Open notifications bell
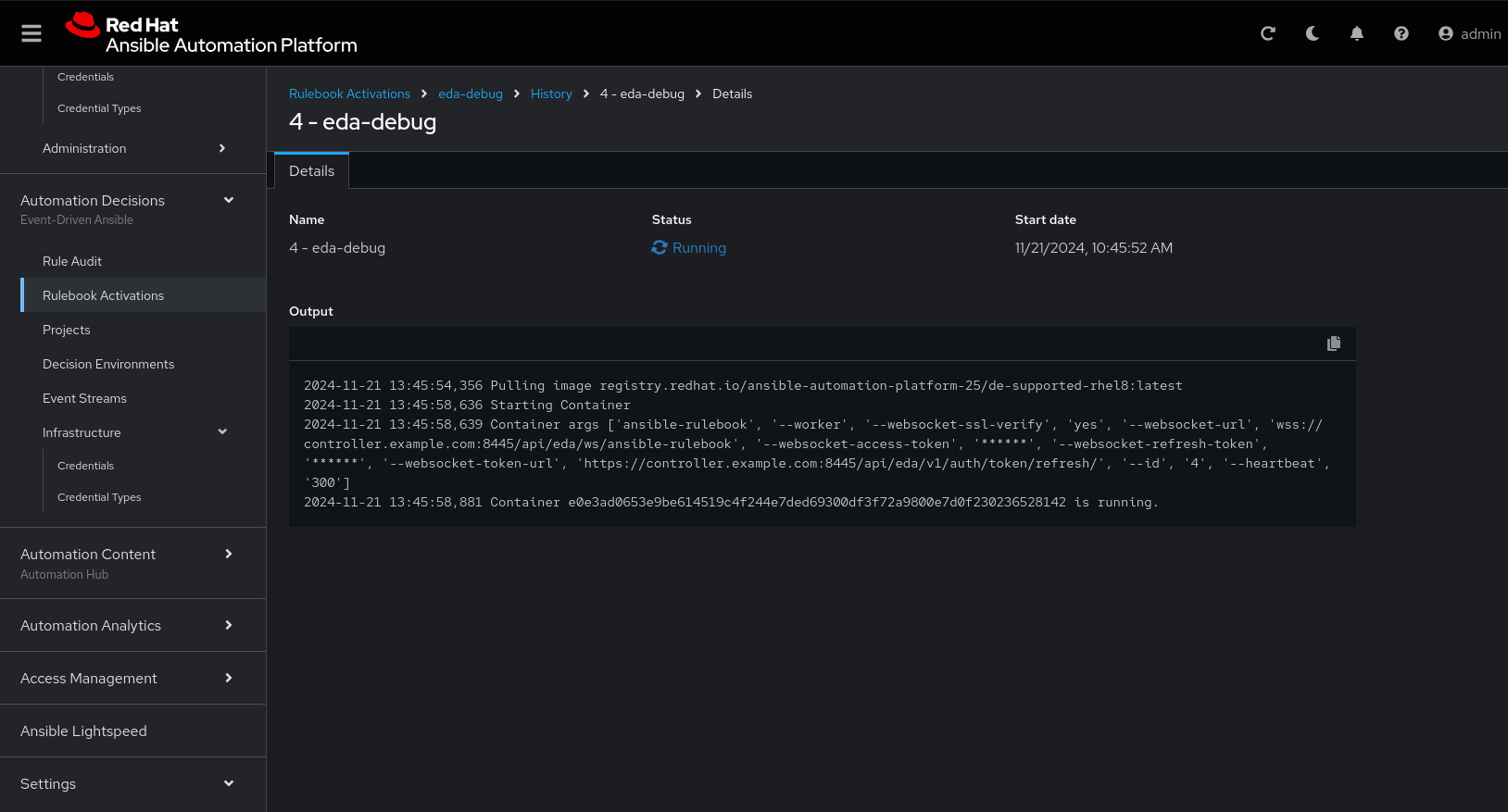1508x812 pixels. point(1357,33)
